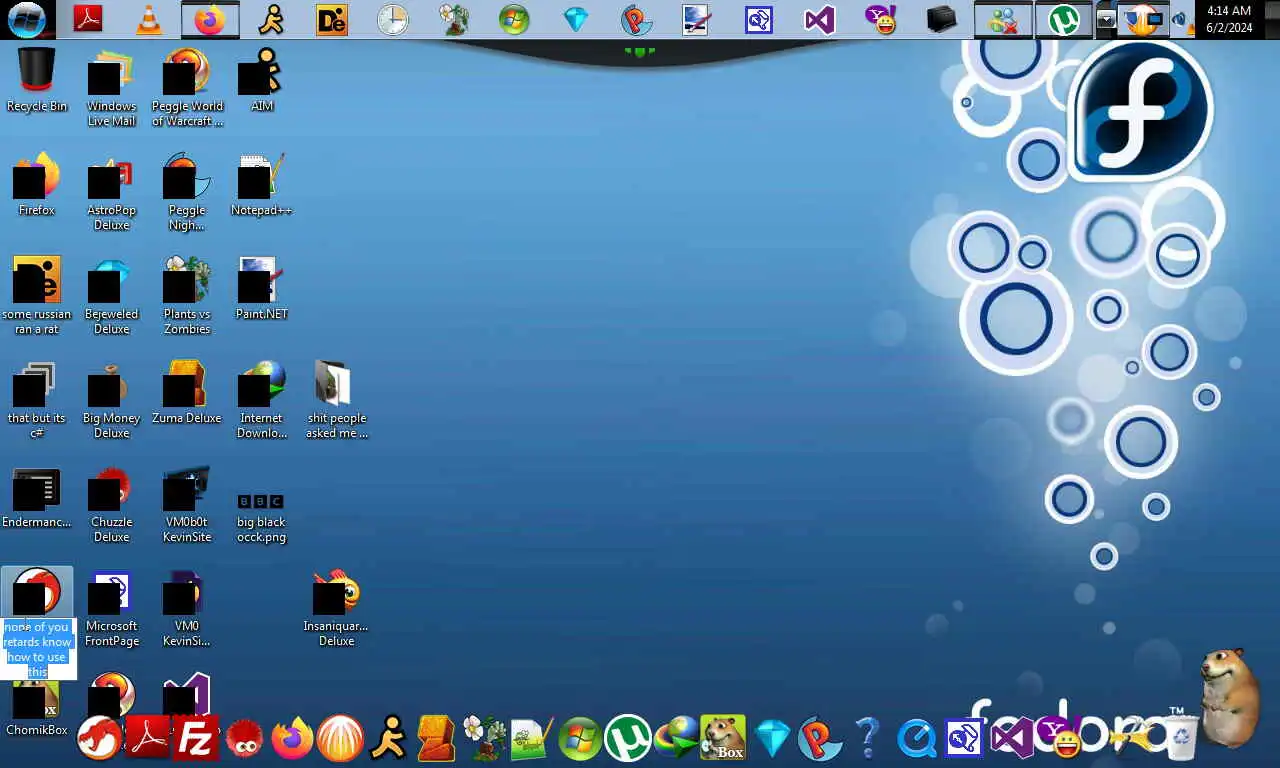The width and height of the screenshot is (1280, 768).
Task: Select Bejeweled Deluxe desktop icon
Action: coord(111,295)
